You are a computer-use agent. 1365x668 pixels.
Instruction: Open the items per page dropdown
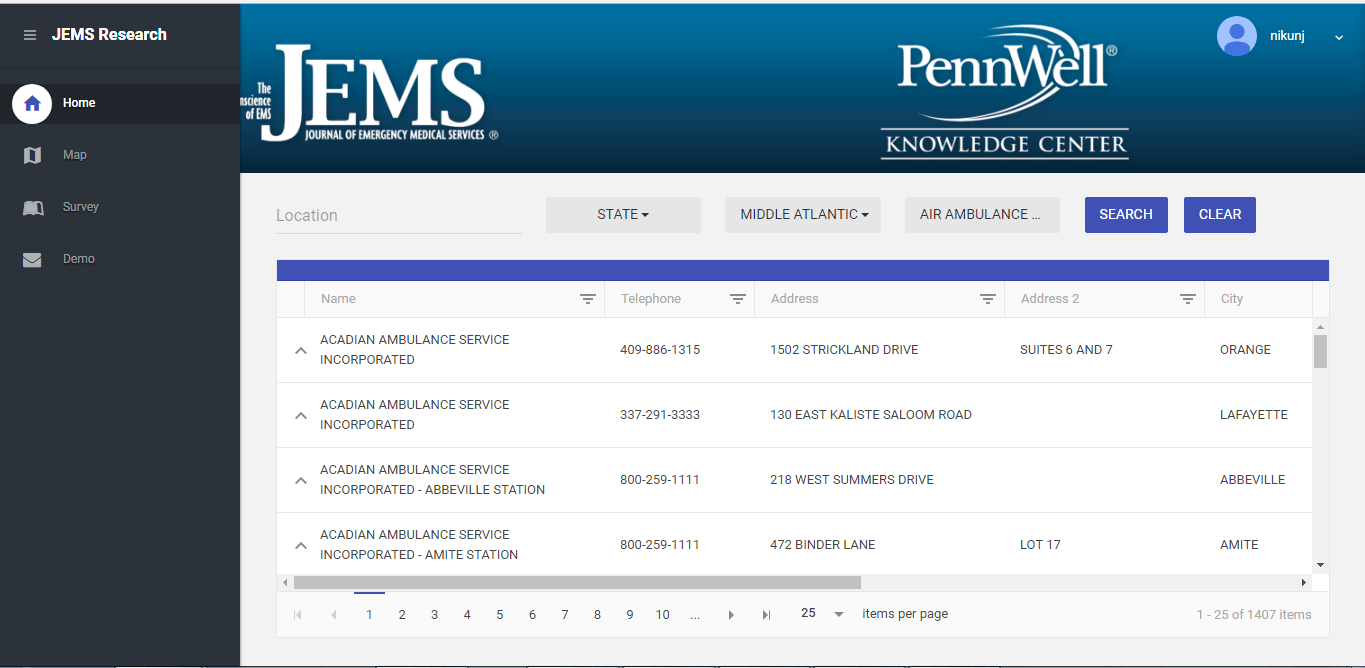(x=822, y=614)
